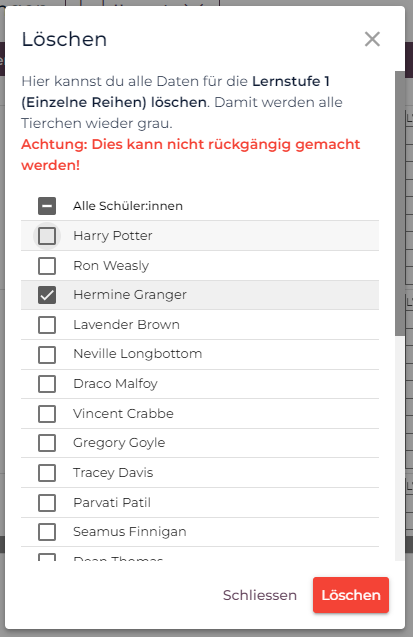Click the Schliessen button
Viewport: 413px width, 637px height.
pos(260,595)
